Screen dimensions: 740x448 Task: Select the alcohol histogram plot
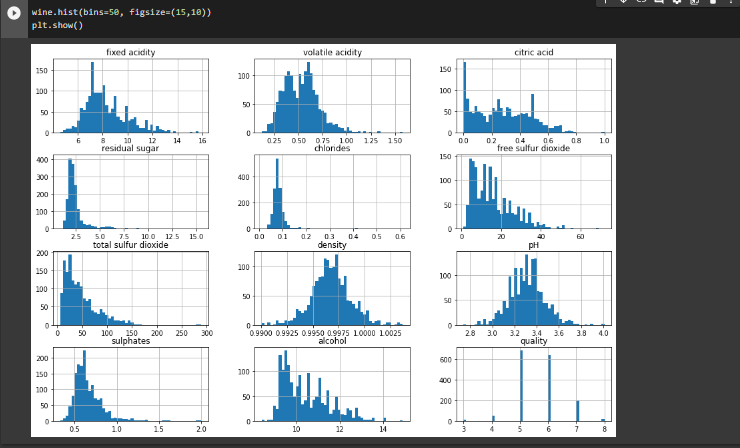(x=332, y=385)
